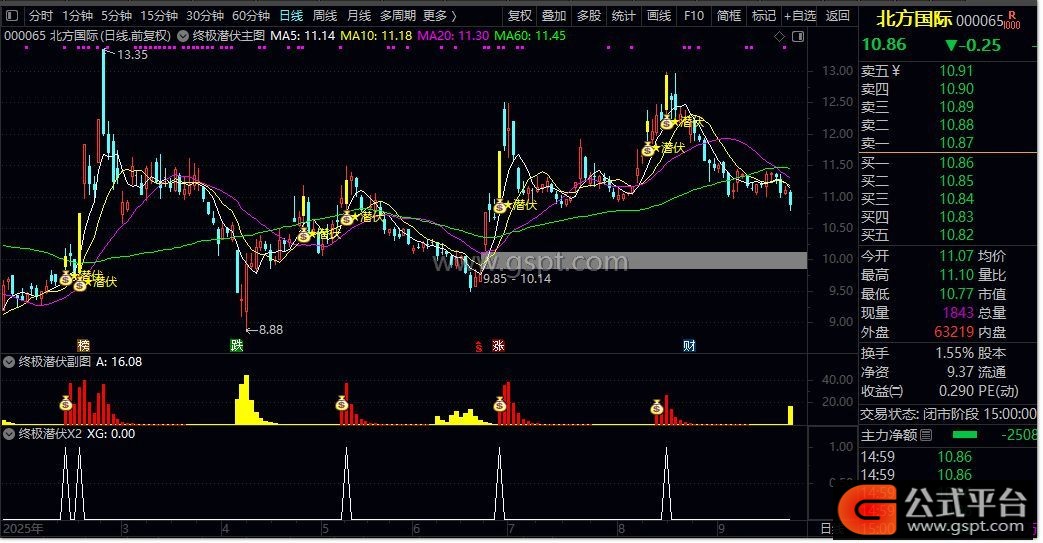Click the 返回 back button
1043x543 pixels.
pyautogui.click(x=837, y=16)
